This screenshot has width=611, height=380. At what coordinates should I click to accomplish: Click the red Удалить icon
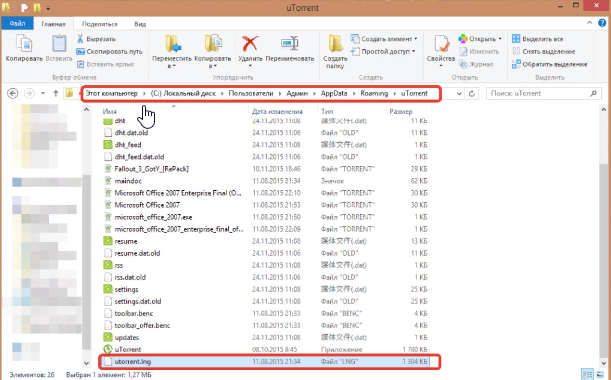tap(250, 44)
